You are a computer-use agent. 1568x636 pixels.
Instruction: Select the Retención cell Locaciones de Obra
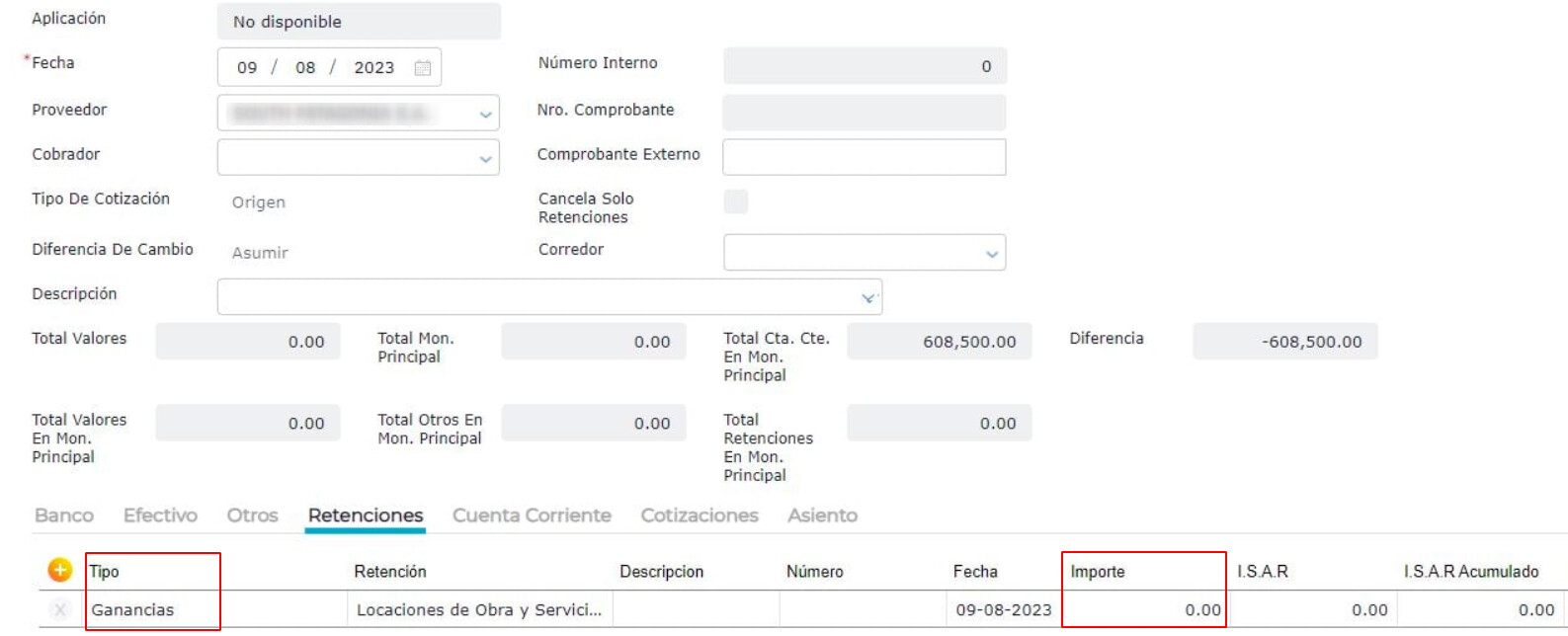[479, 609]
